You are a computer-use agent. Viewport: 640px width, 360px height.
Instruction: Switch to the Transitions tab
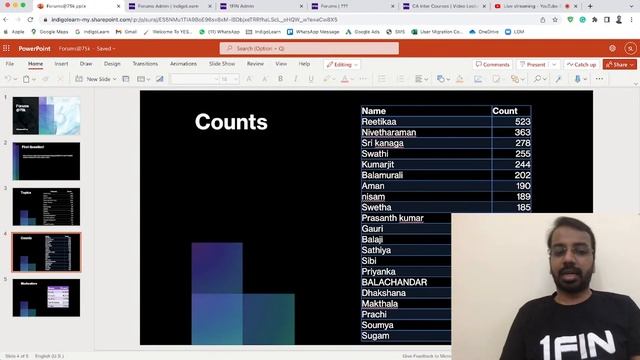145,64
